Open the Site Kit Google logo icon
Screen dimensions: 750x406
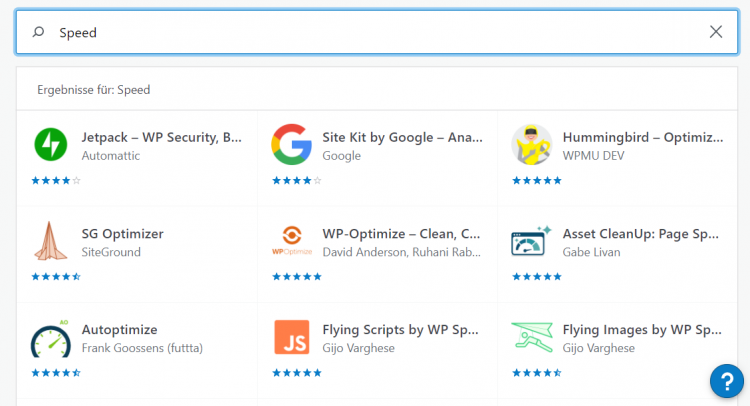[291, 144]
